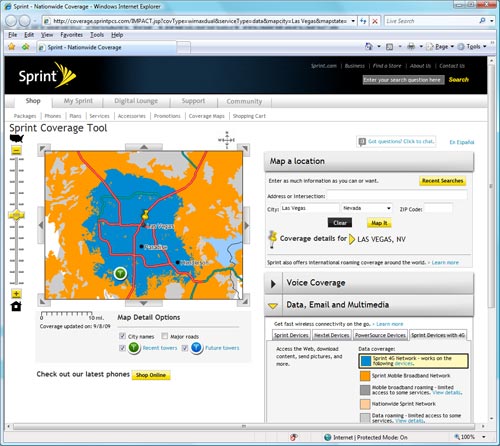The image size is (500, 446).
Task: Toggle the City names checkbox
Action: click(x=122, y=336)
